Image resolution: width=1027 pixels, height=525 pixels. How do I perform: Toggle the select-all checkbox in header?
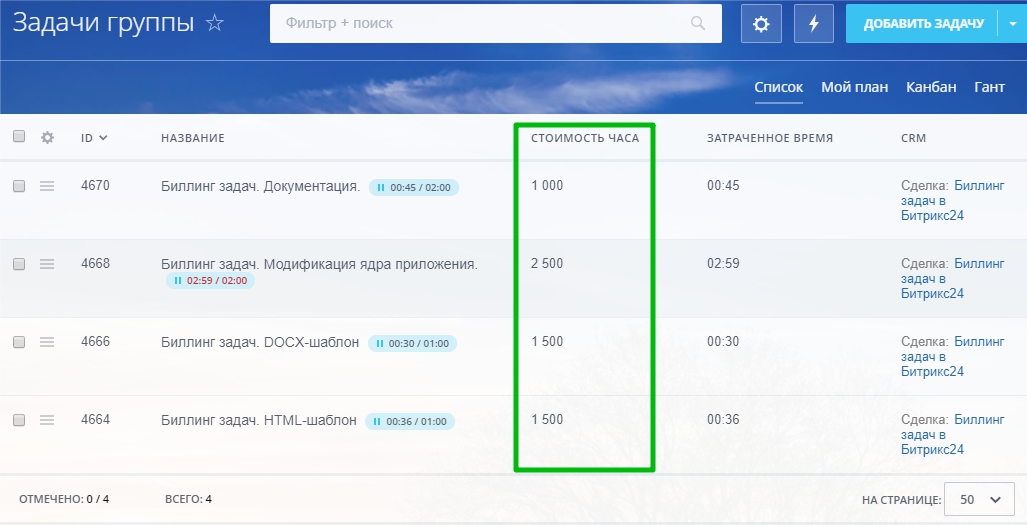point(19,137)
